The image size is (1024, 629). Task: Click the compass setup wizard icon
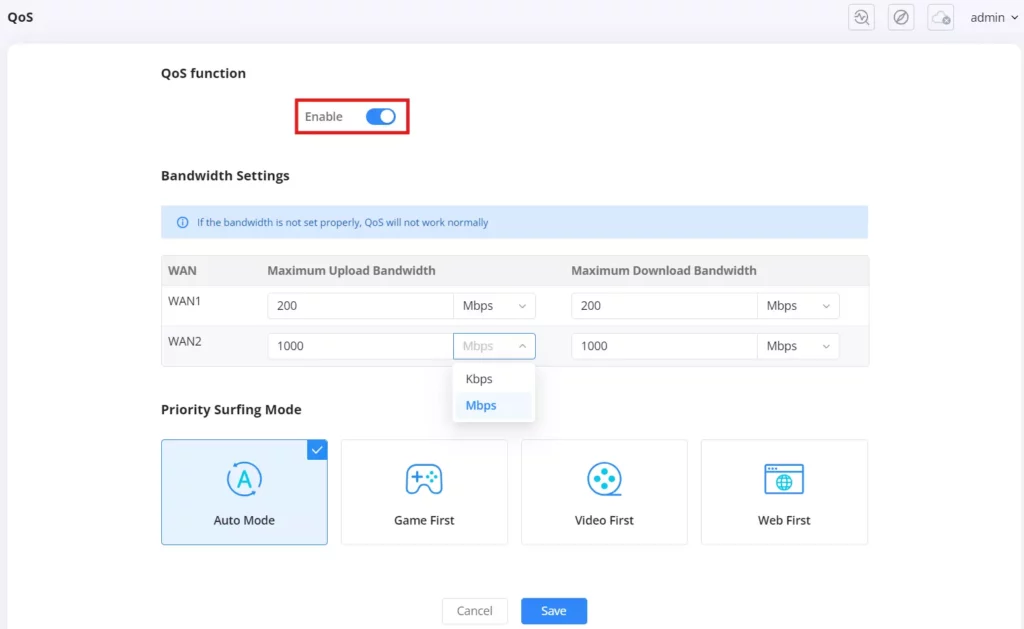click(901, 18)
